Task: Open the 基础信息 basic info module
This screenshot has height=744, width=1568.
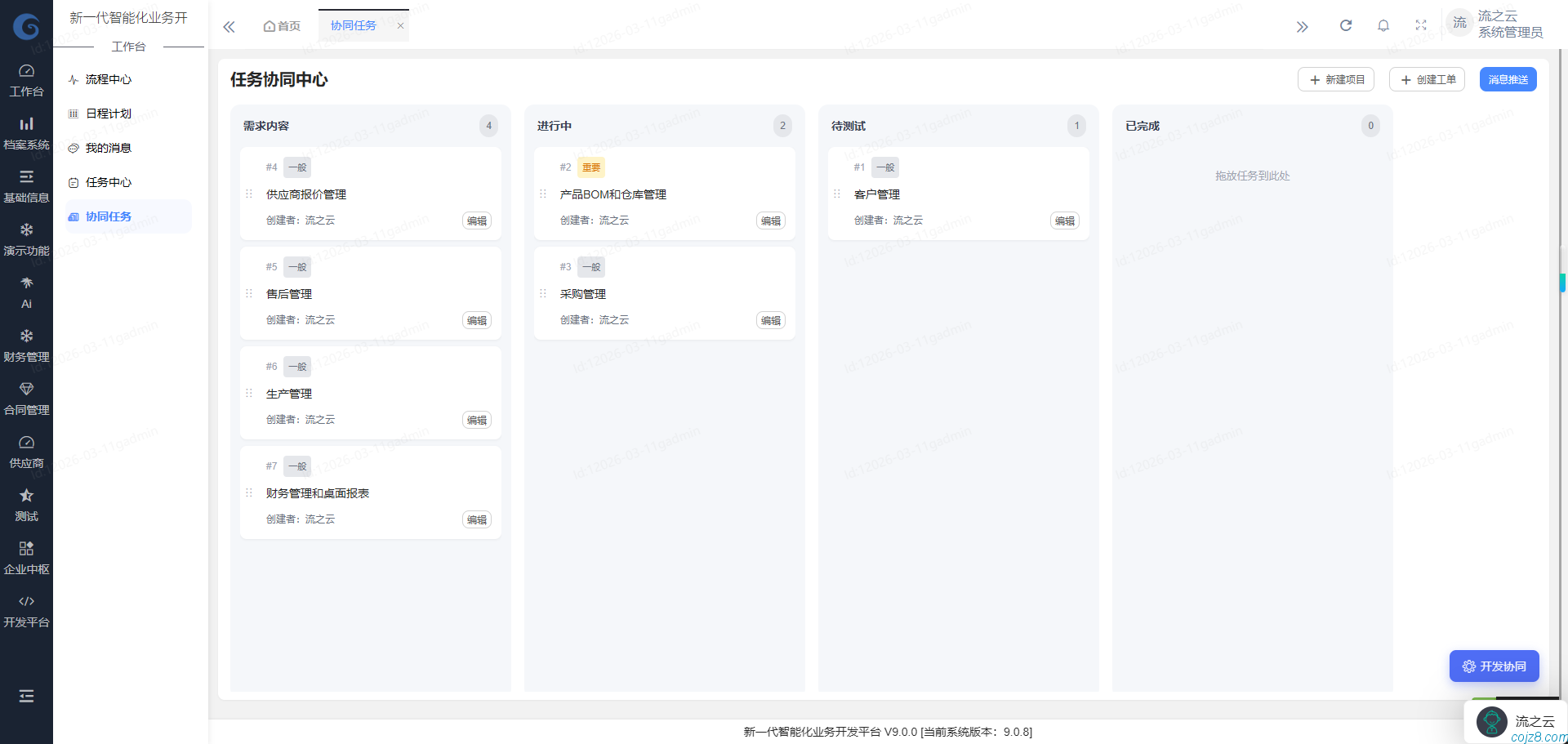Action: (26, 185)
